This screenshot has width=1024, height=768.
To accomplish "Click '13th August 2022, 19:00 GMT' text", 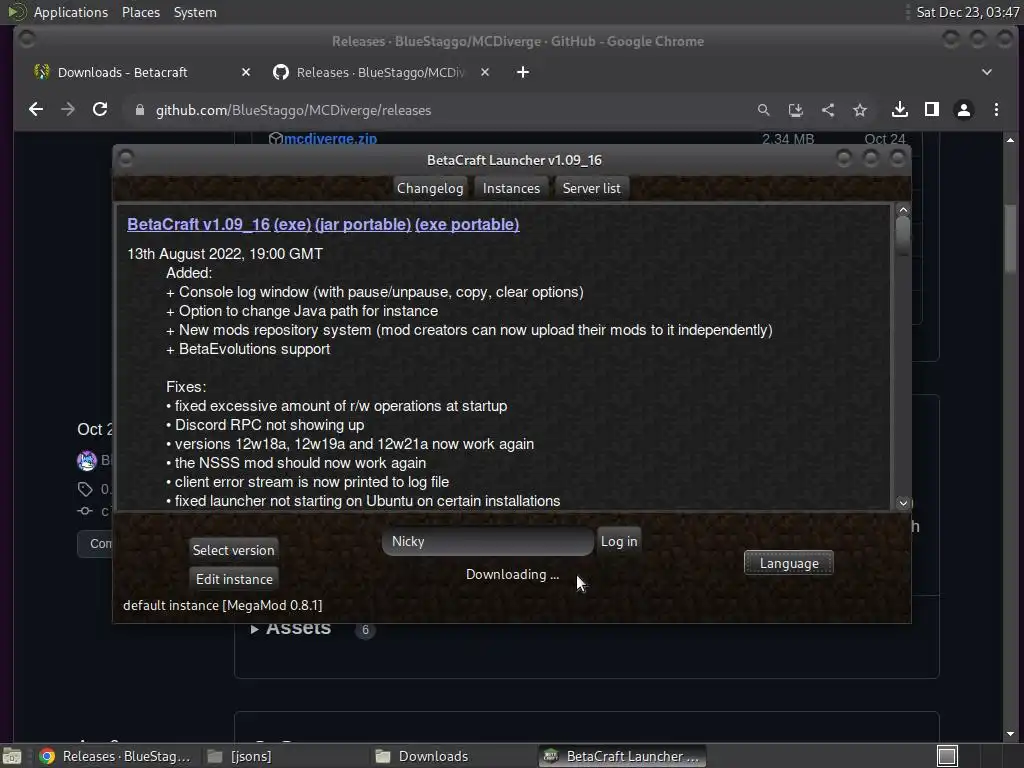I will click(x=225, y=253).
